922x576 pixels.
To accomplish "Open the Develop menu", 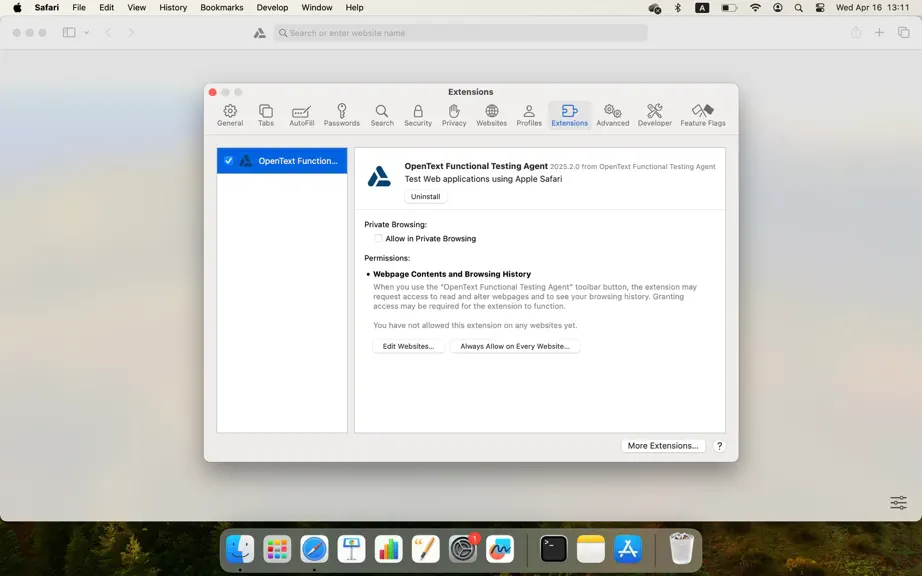I will pos(272,8).
